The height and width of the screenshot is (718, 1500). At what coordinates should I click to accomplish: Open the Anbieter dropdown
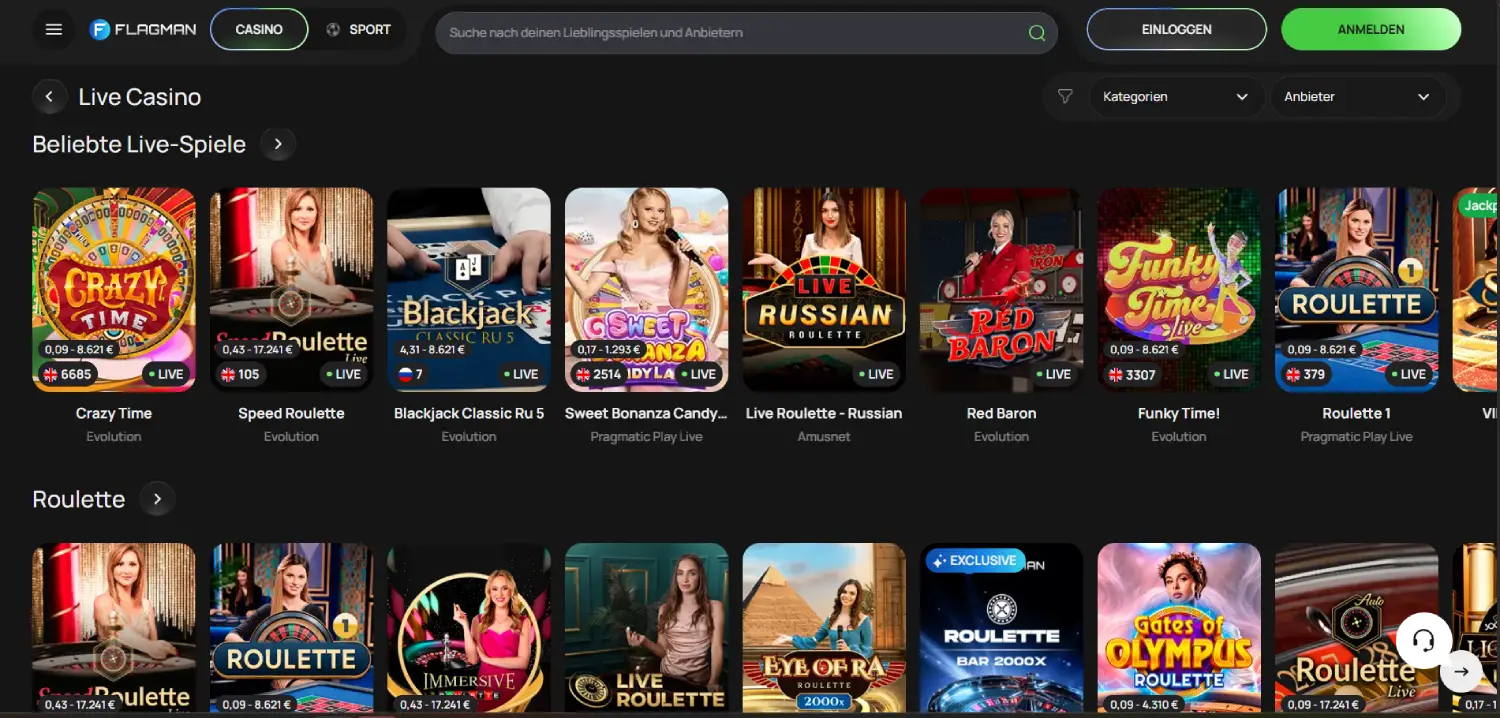click(x=1356, y=97)
